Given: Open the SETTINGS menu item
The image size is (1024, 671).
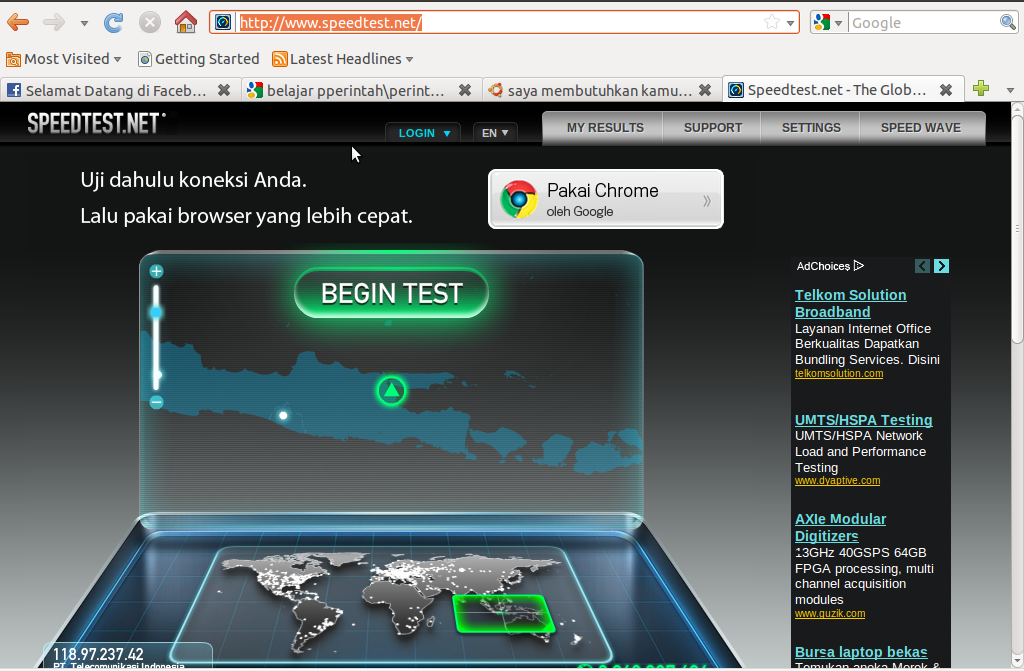Looking at the screenshot, I should 811,128.
